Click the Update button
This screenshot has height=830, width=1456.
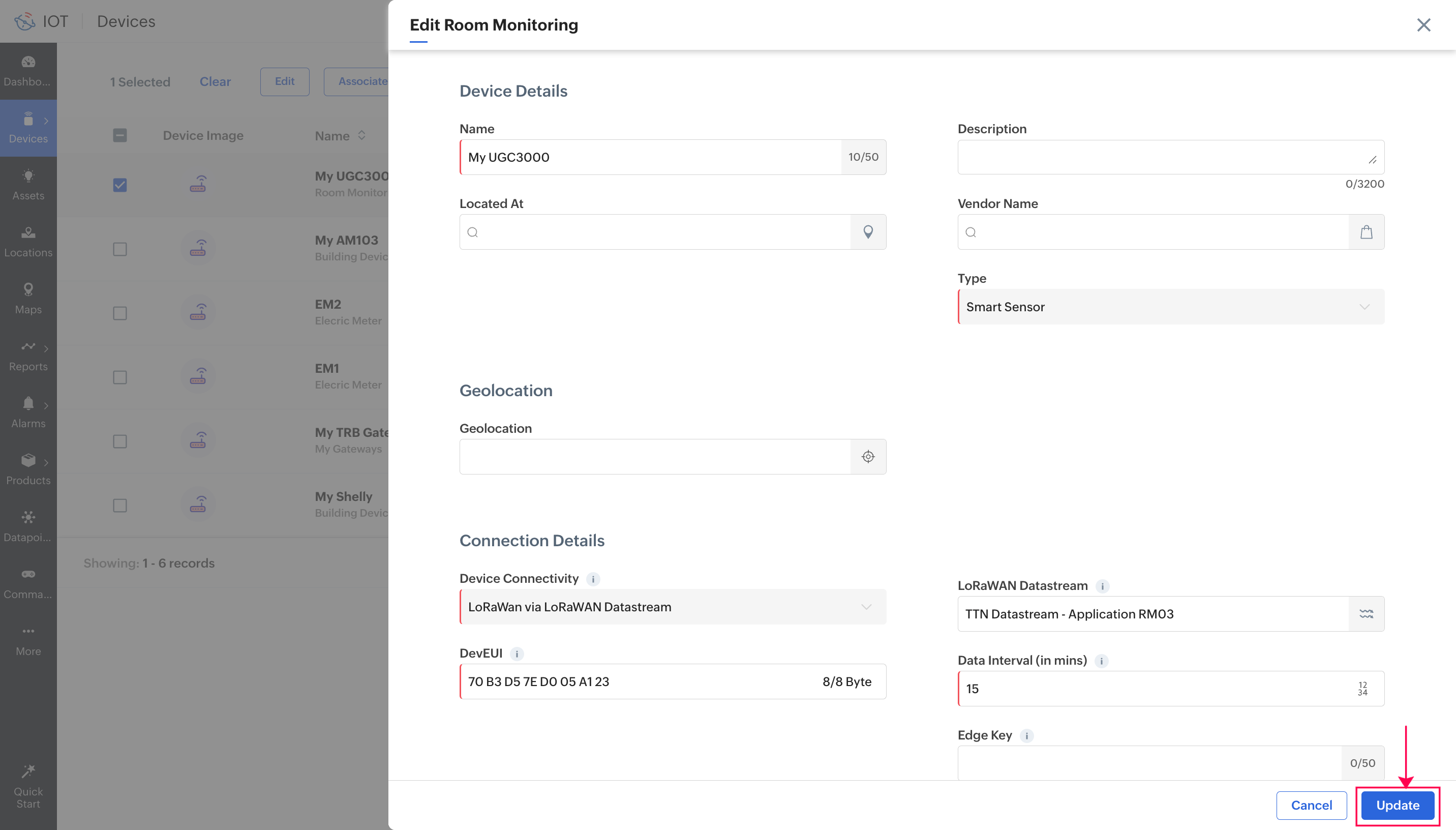click(1398, 805)
